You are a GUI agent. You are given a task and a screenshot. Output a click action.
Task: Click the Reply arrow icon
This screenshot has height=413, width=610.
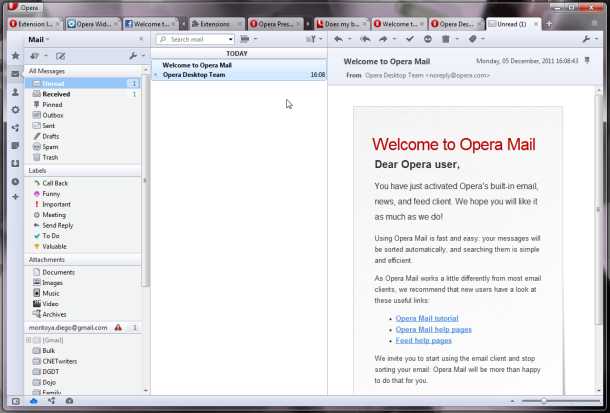(x=338, y=39)
